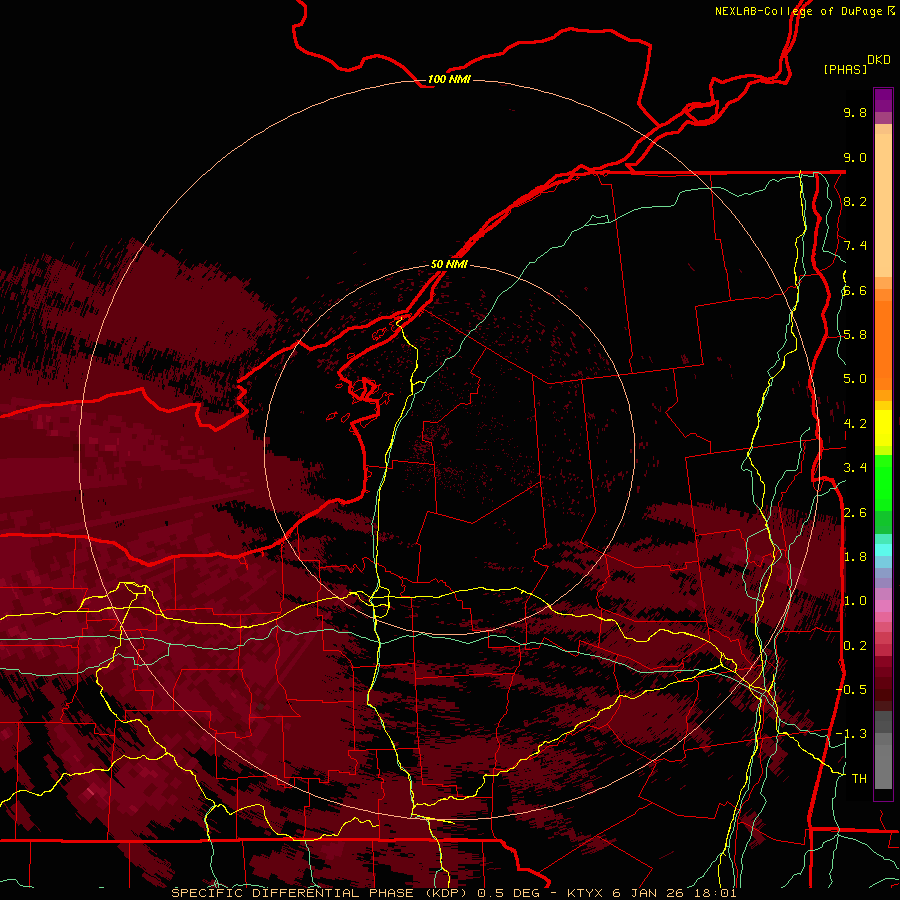Click the cyan segment of the color bar
The image size is (900, 900).
click(x=883, y=550)
